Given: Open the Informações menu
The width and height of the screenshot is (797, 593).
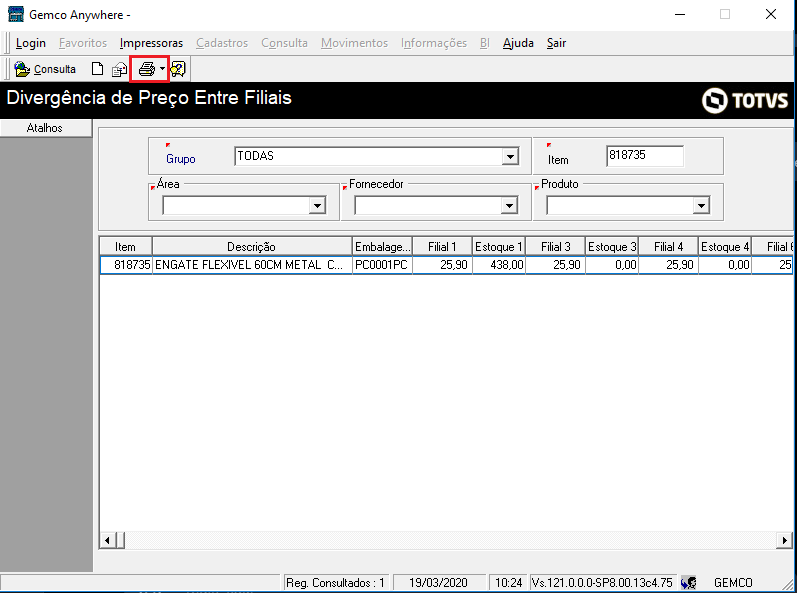Looking at the screenshot, I should coord(434,43).
